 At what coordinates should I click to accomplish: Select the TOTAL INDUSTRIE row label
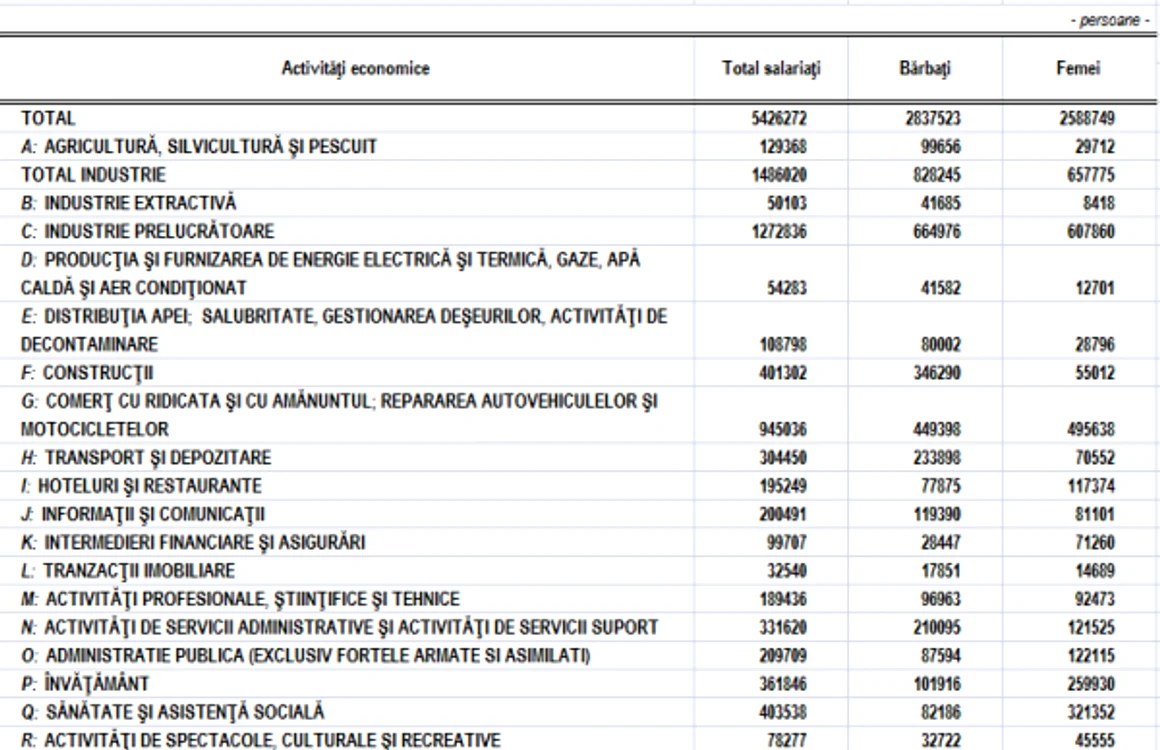[93, 175]
